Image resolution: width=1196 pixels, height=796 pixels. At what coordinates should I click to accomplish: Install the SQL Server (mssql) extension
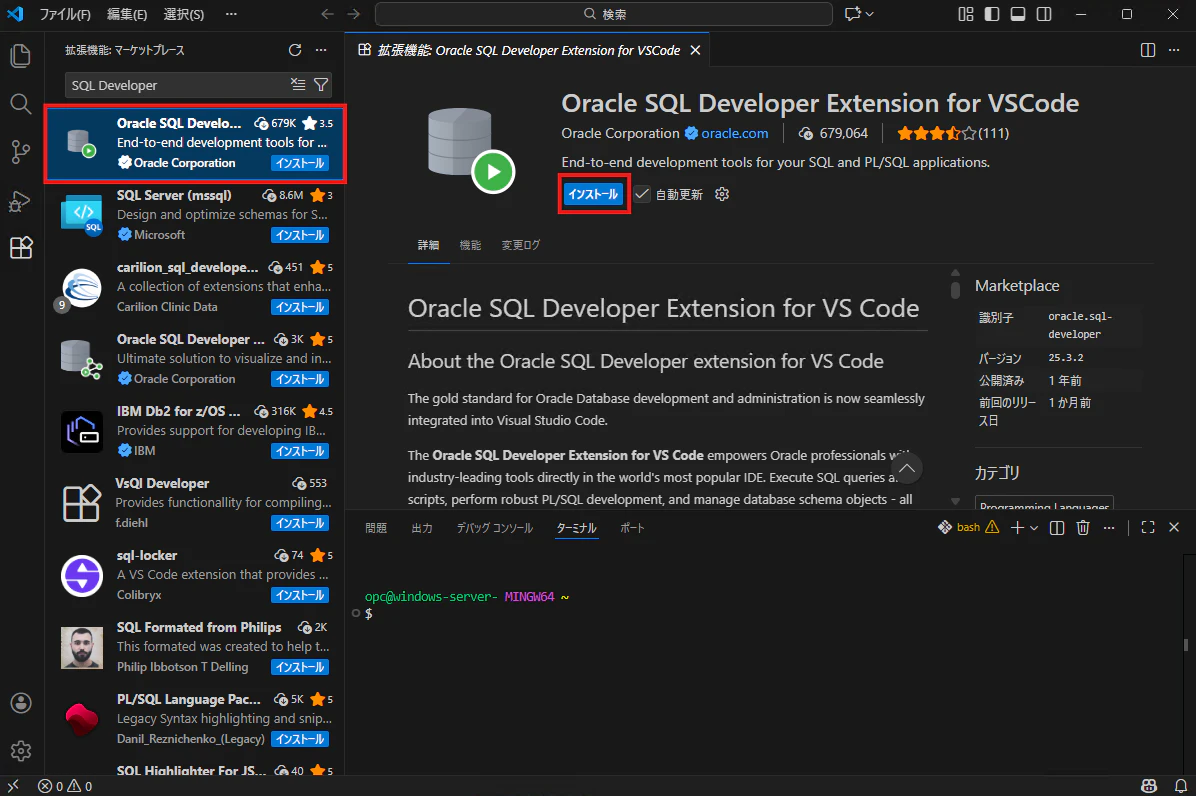pos(300,236)
